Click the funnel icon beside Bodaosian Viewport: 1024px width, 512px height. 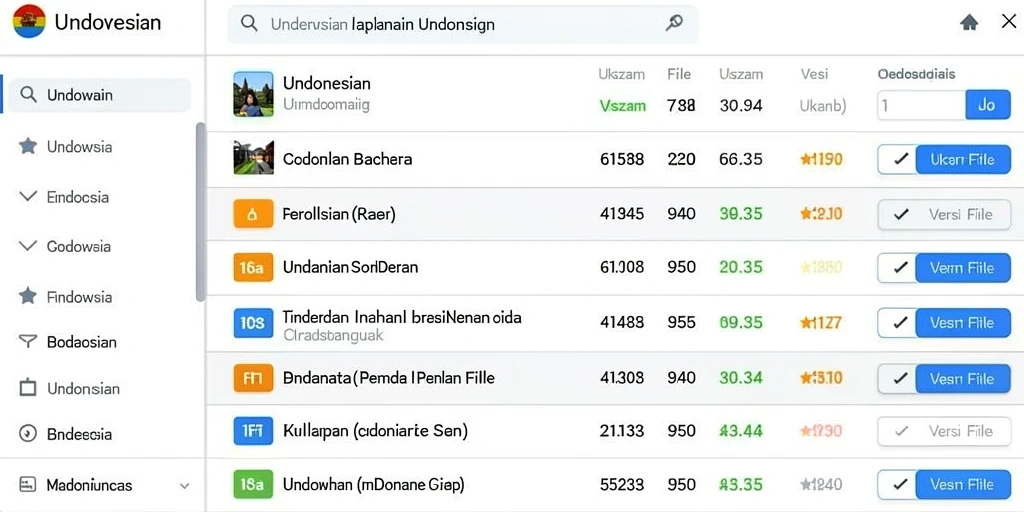pyautogui.click(x=28, y=341)
